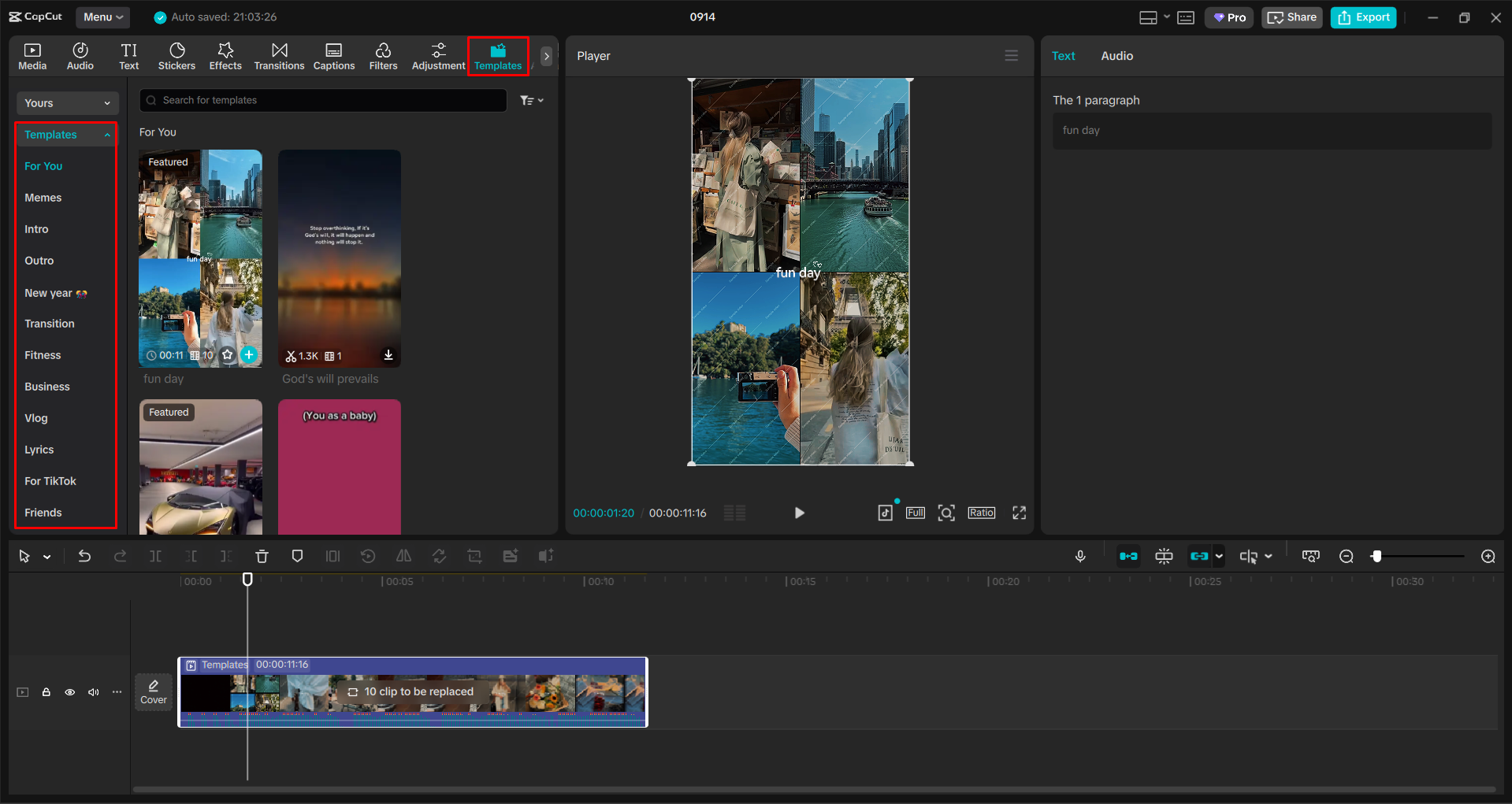Click the record voiceover microphone icon
The width and height of the screenshot is (1512, 804).
point(1080,556)
